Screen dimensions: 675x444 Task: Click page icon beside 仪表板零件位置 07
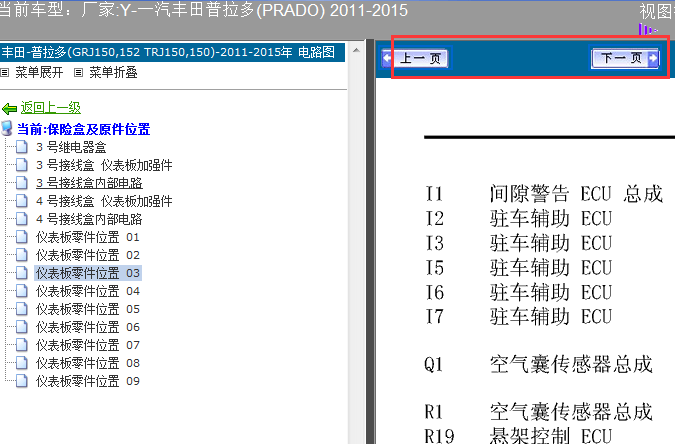pos(22,345)
